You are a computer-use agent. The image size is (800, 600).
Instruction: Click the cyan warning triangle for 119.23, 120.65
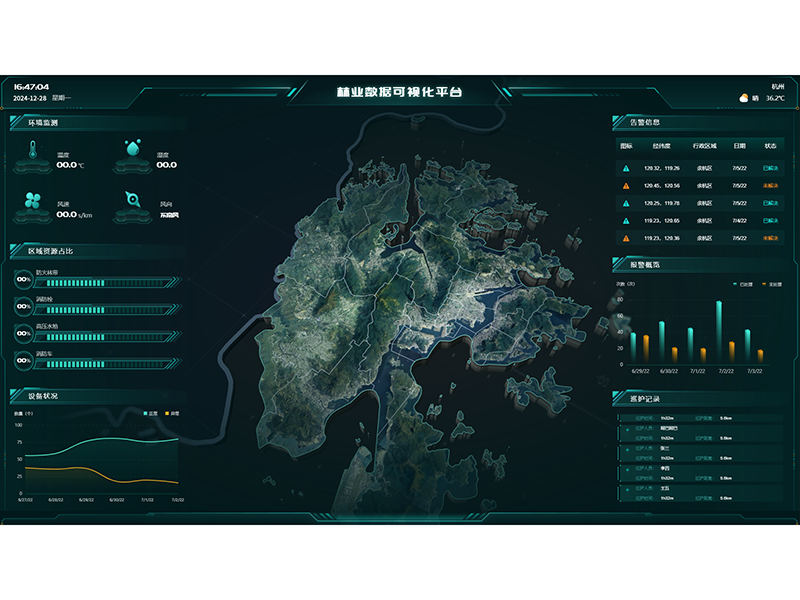626,221
